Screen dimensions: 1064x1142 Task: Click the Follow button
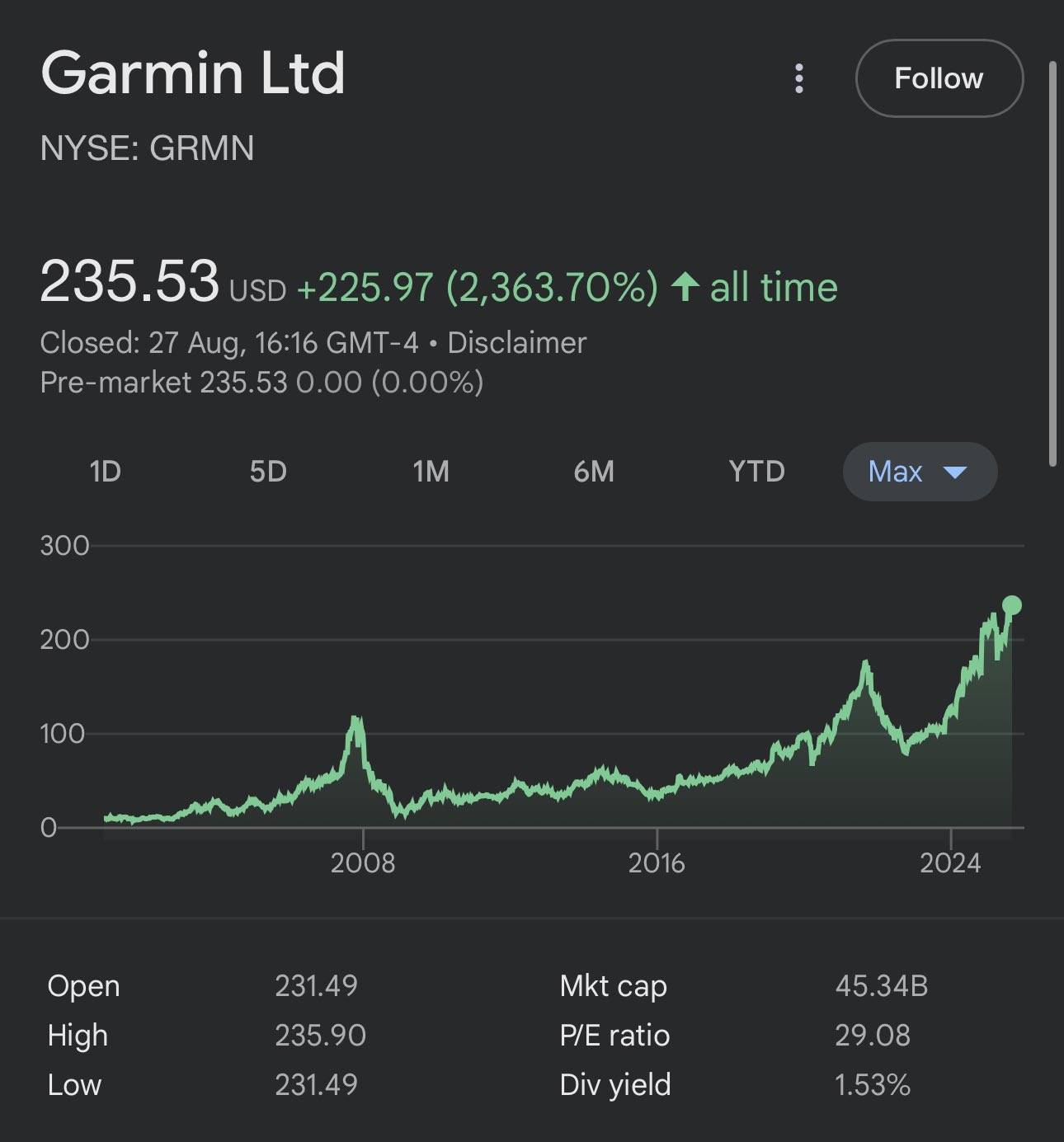point(939,78)
